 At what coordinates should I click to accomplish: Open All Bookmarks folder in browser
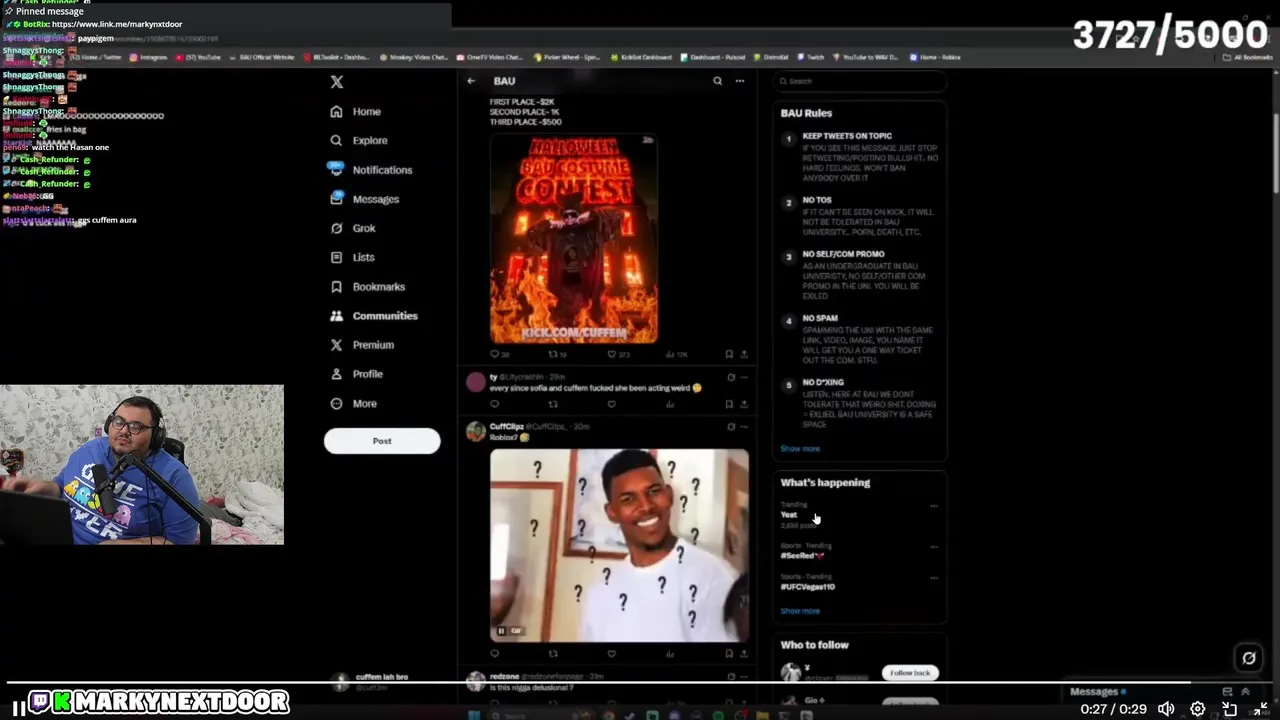click(1247, 58)
